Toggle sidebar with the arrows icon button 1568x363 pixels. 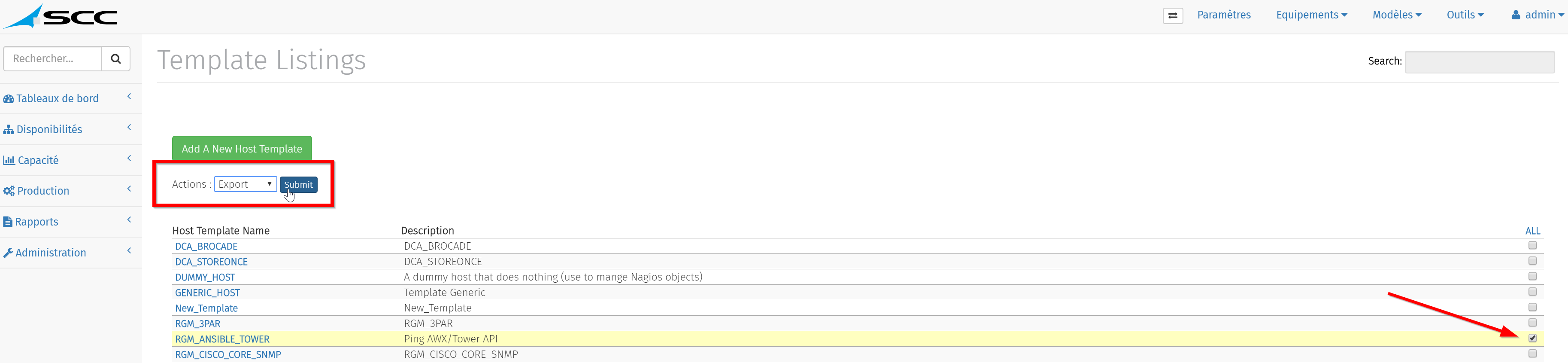click(x=1172, y=15)
